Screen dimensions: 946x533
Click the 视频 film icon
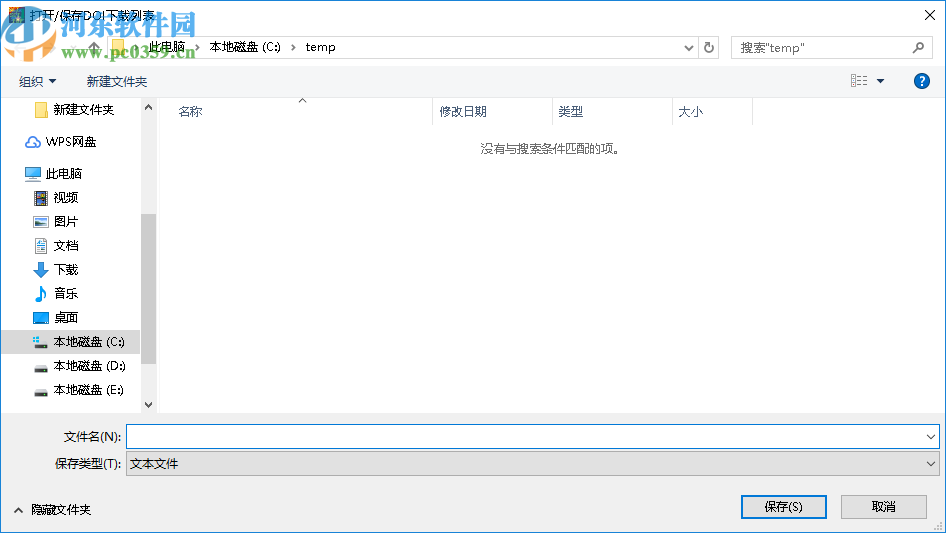click(40, 198)
